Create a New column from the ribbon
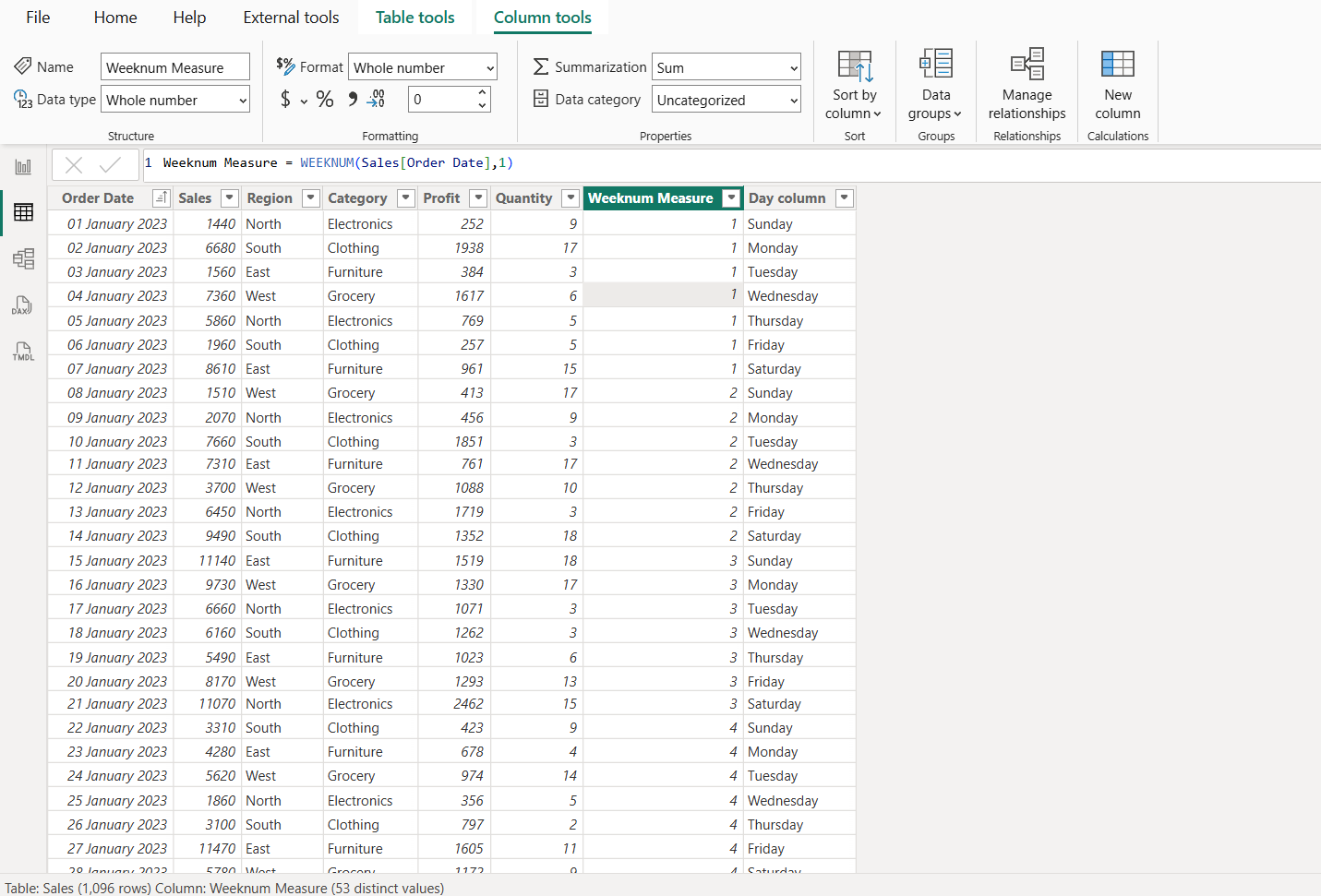The image size is (1321, 896). pos(1117,83)
